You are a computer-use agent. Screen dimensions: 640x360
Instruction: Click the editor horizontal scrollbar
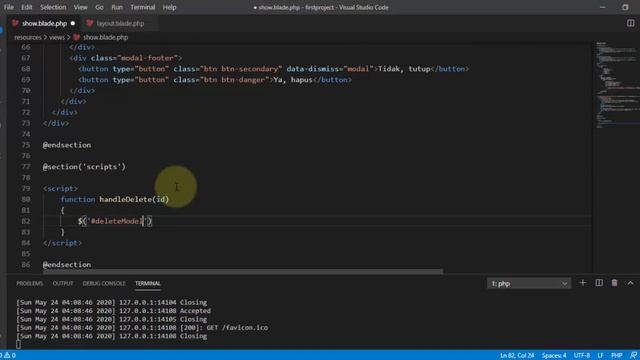243,271
